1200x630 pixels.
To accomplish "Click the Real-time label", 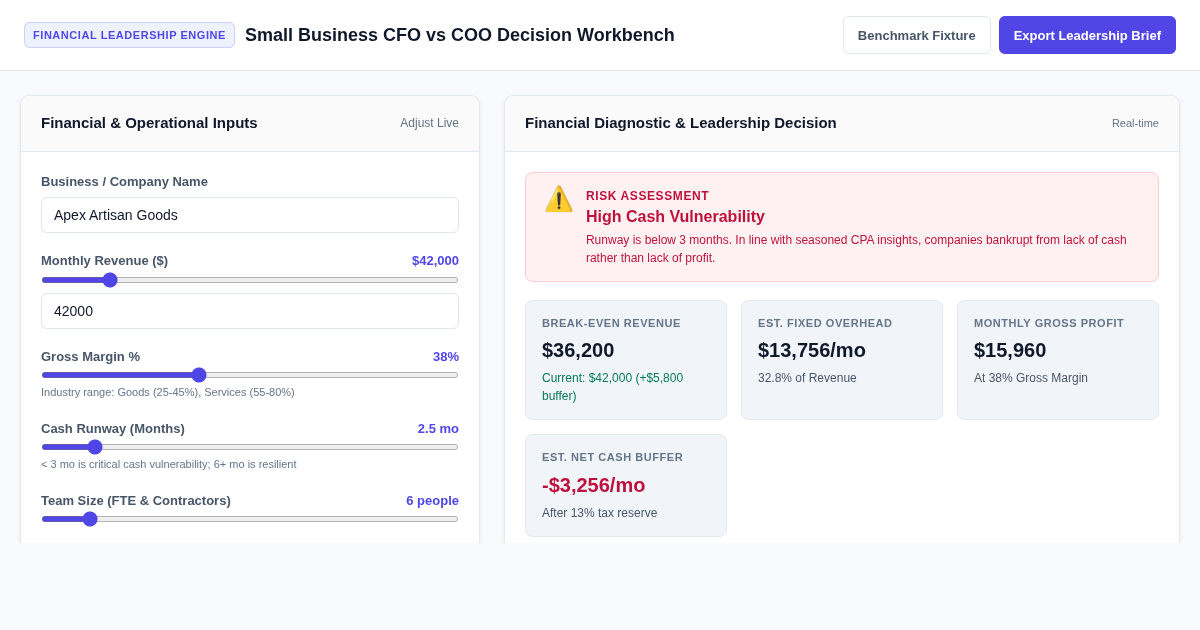I will 1135,123.
